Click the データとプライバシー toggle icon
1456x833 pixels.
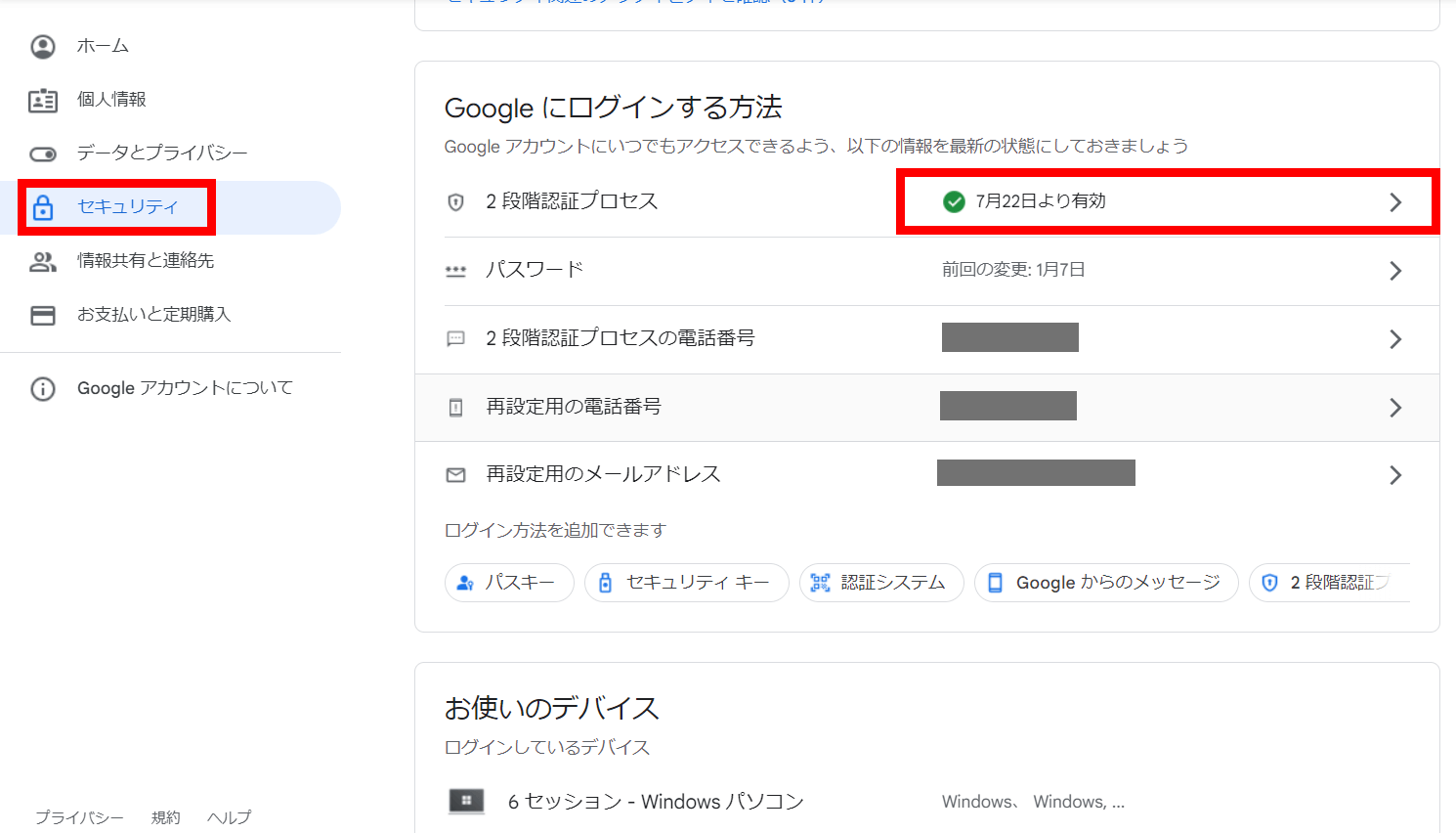pyautogui.click(x=43, y=153)
